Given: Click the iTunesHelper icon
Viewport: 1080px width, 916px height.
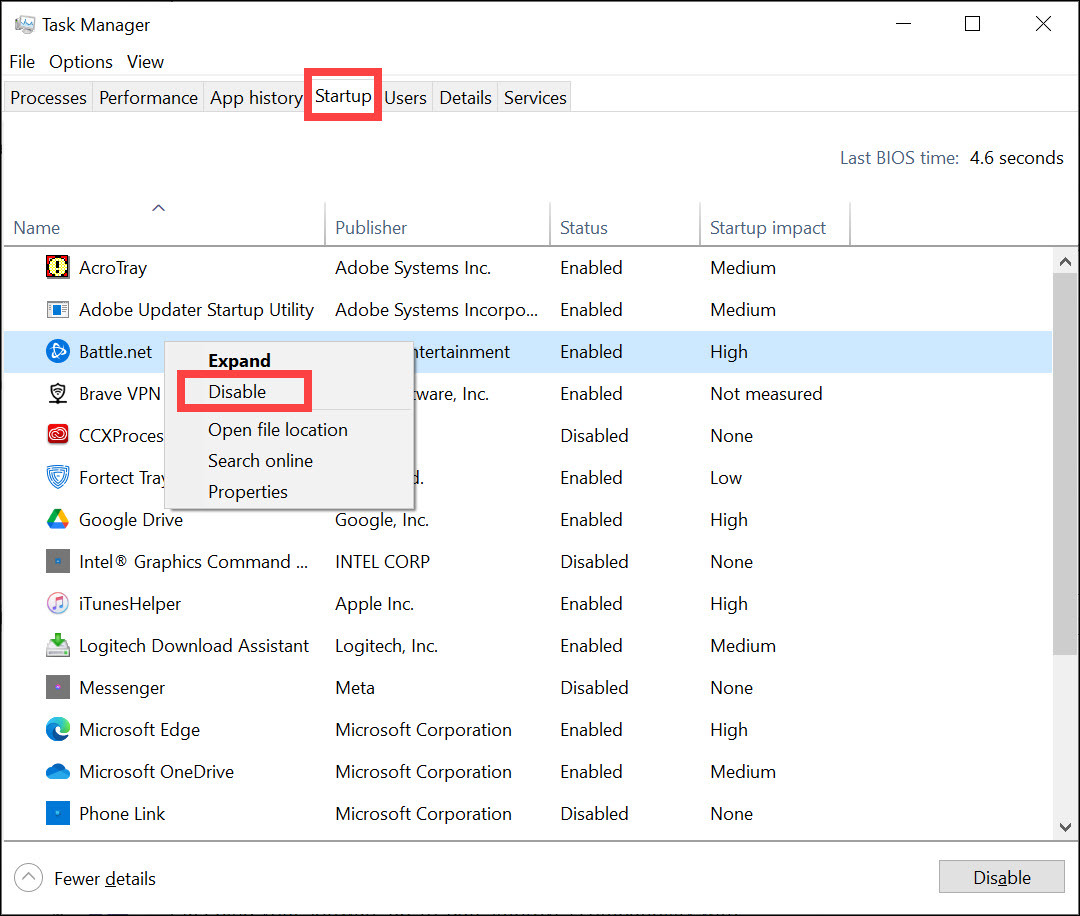Looking at the screenshot, I should [57, 603].
